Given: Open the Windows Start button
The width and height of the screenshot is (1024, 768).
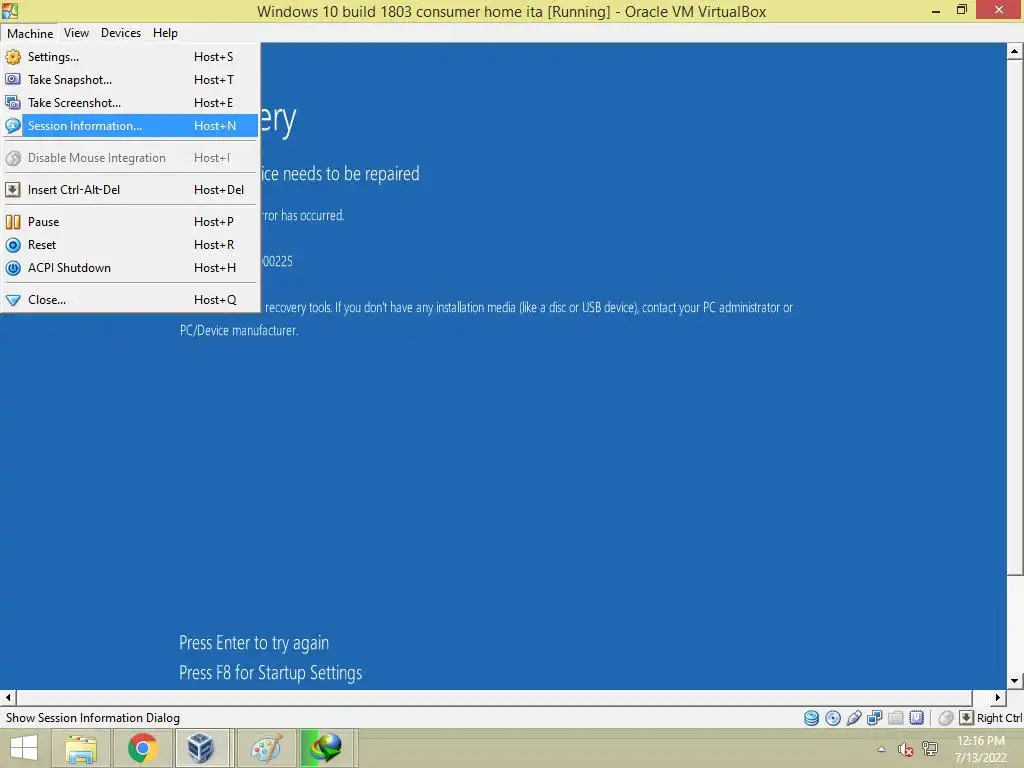Looking at the screenshot, I should pos(24,748).
